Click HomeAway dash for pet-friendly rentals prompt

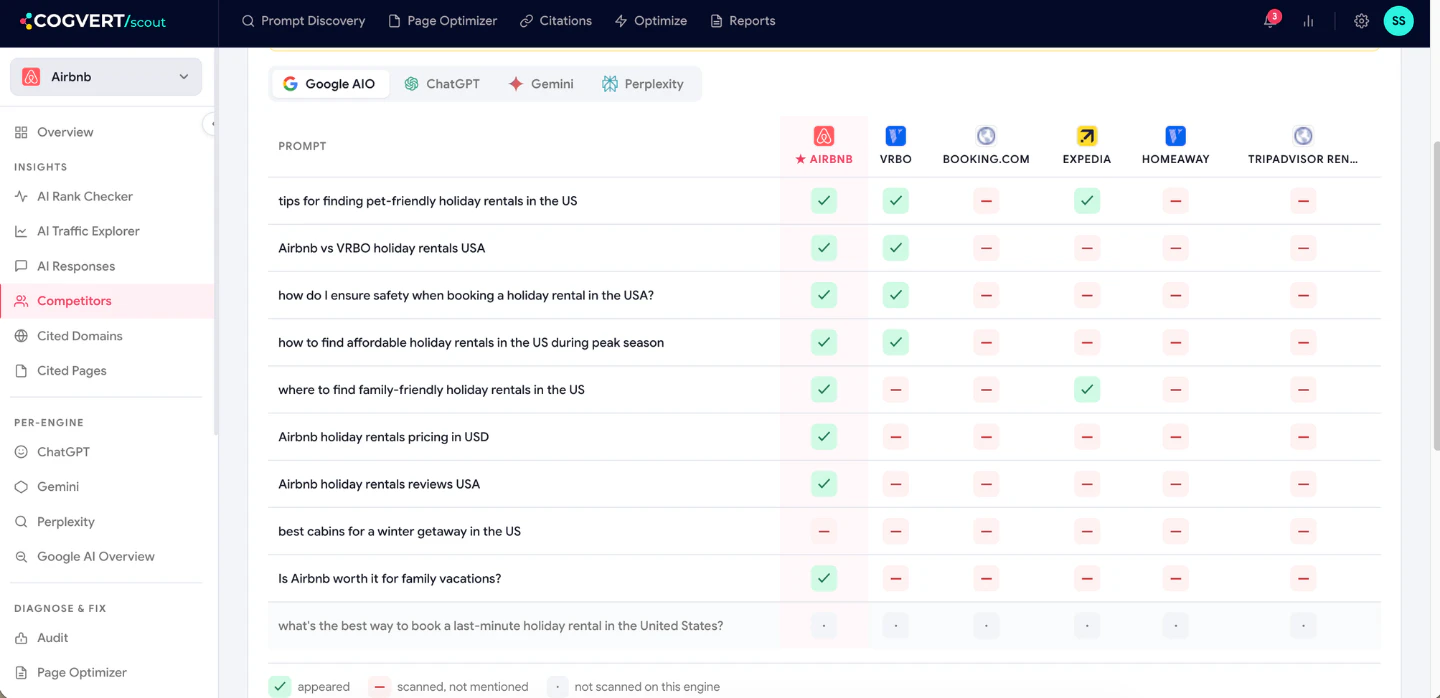click(x=1176, y=201)
